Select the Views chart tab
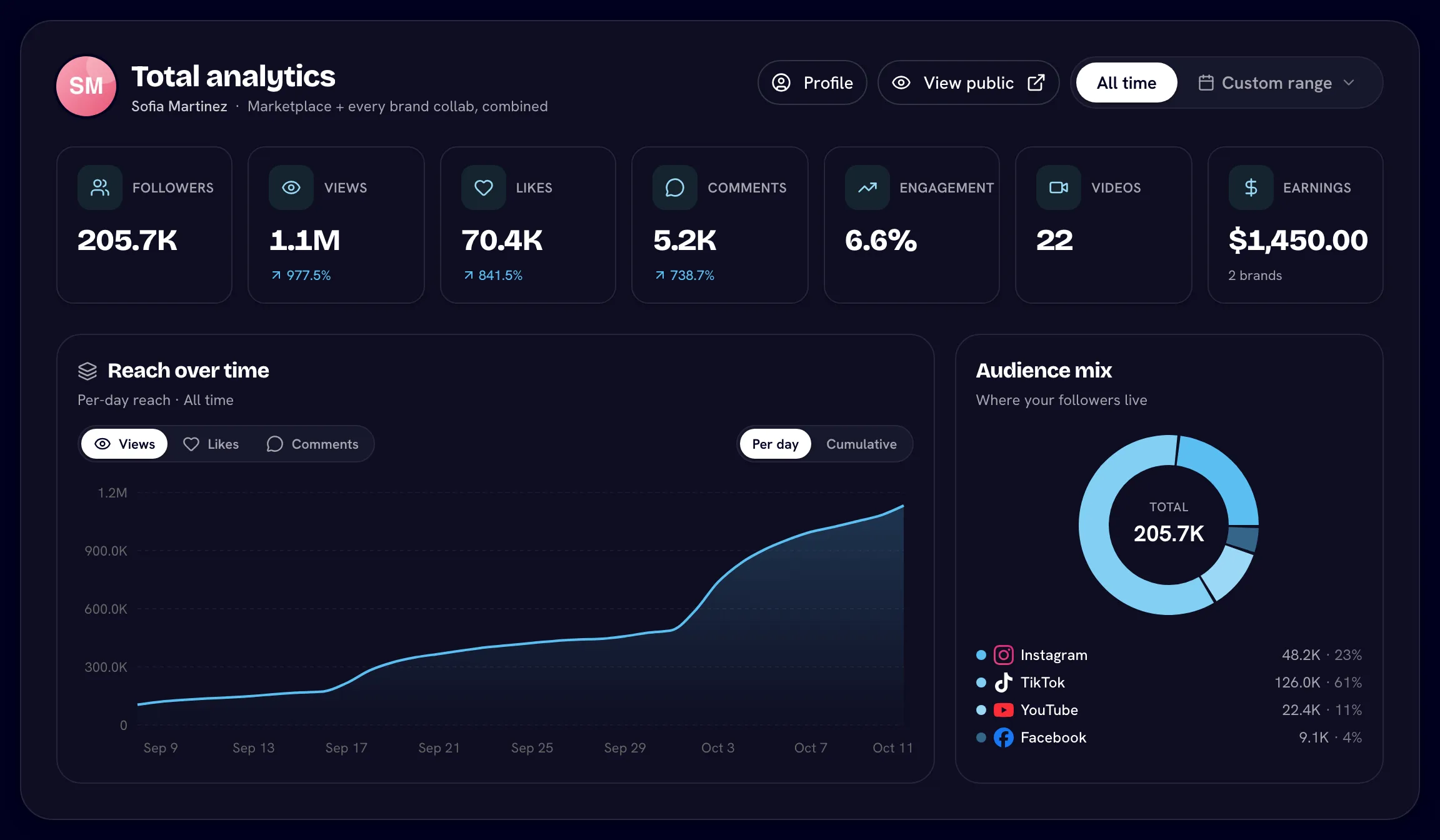 point(124,444)
